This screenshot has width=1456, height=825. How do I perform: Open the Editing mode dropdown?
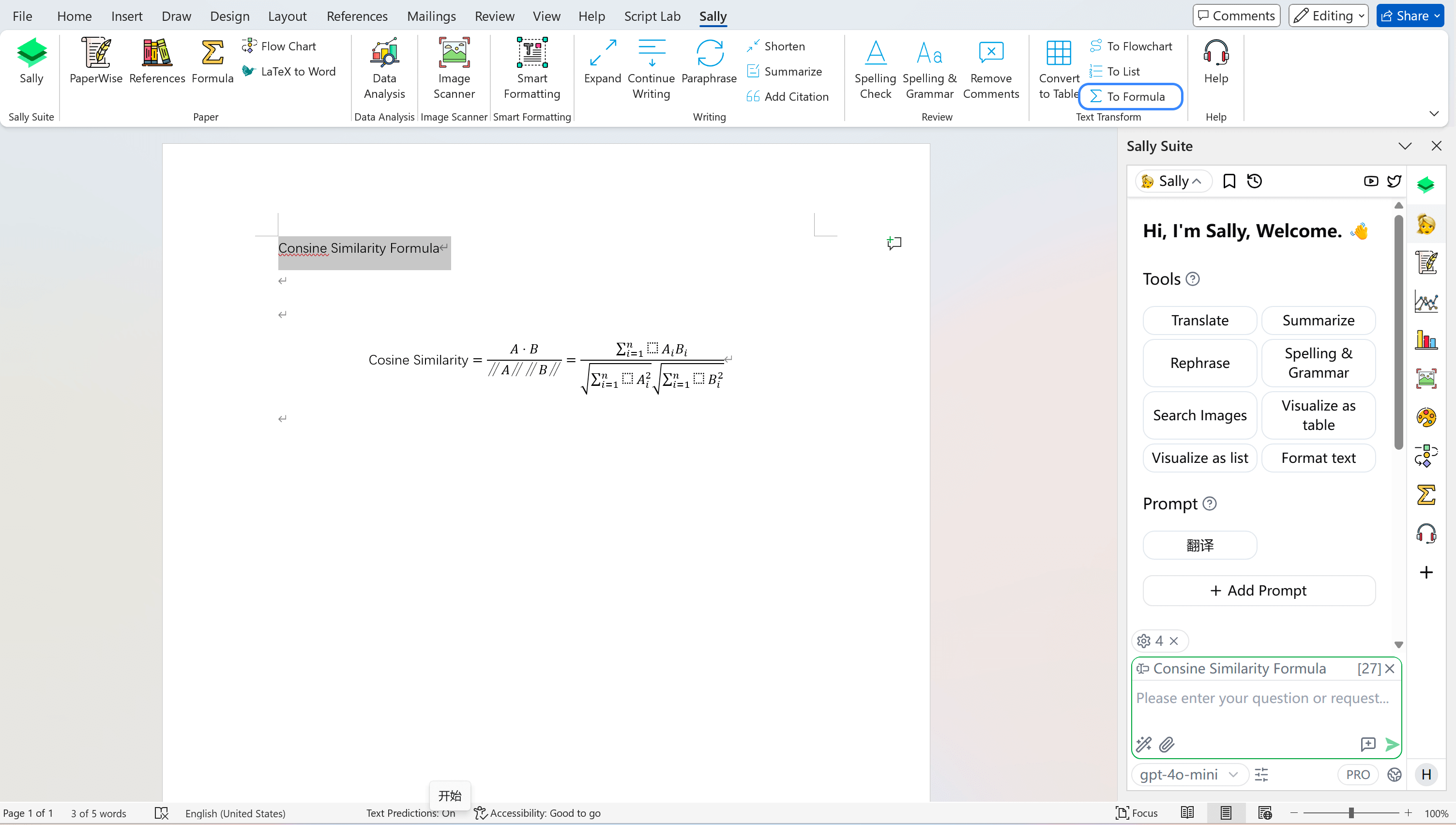pyautogui.click(x=1328, y=16)
